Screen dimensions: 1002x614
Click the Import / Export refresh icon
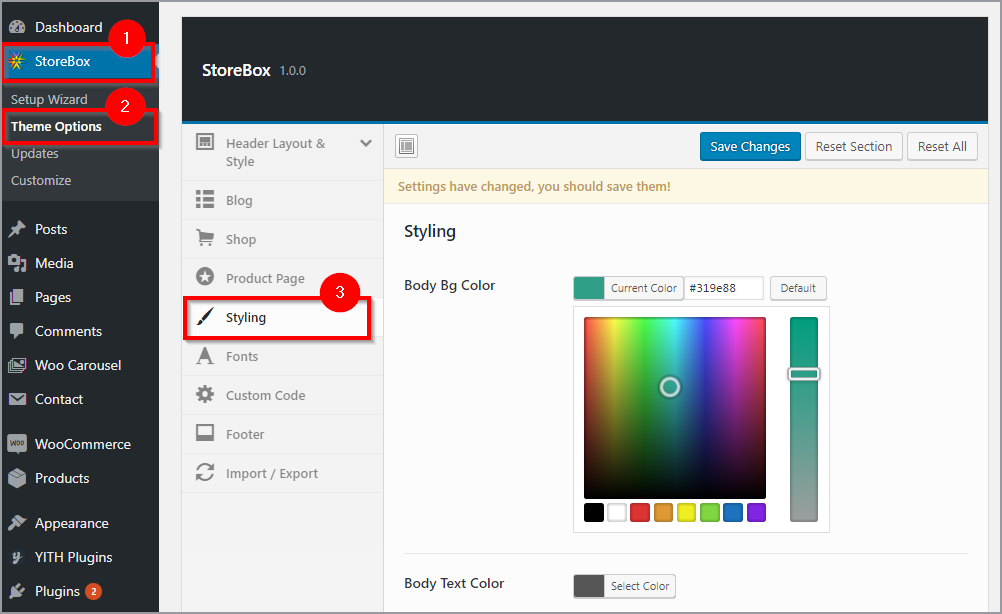point(205,472)
